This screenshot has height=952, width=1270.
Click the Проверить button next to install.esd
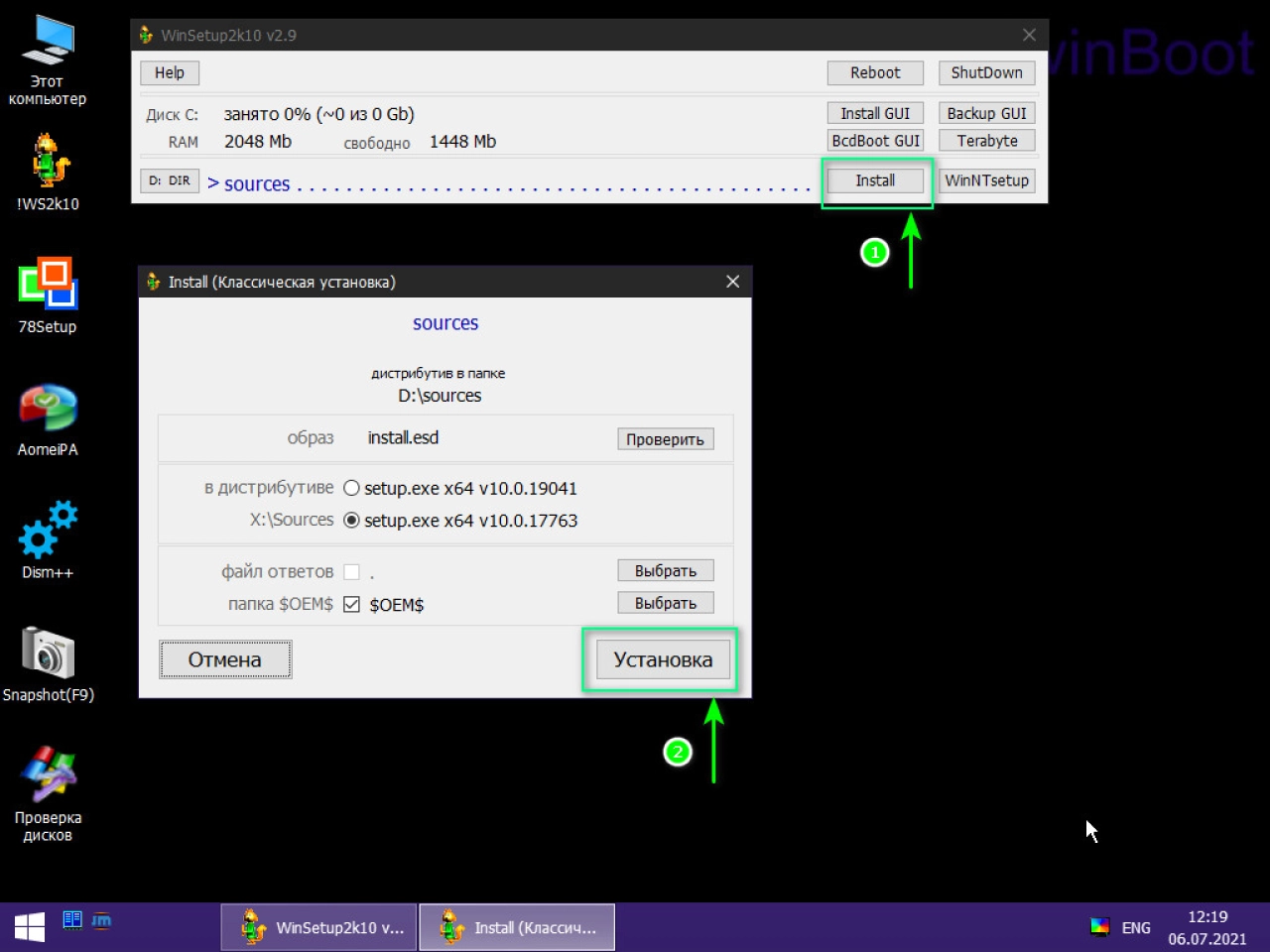click(x=665, y=439)
